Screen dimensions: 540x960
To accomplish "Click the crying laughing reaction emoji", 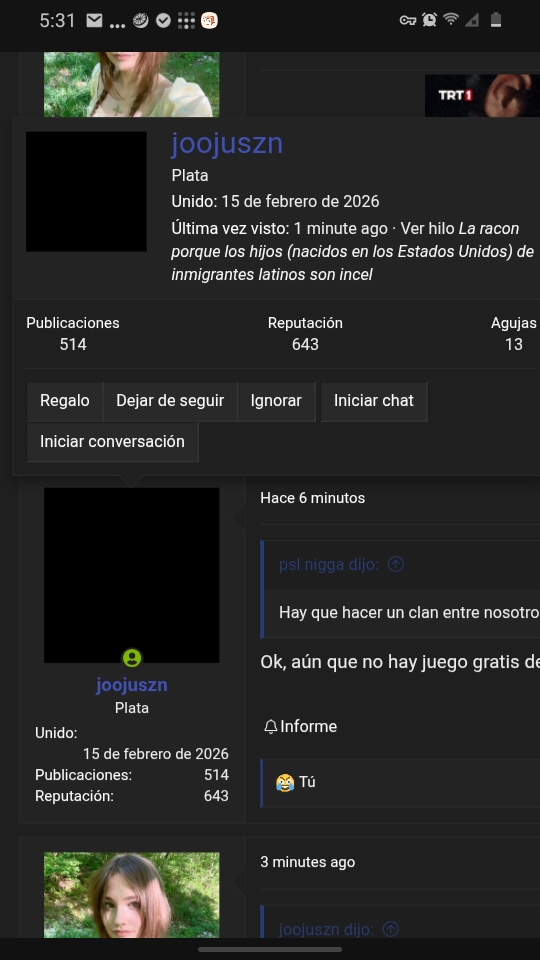I will [x=285, y=782].
